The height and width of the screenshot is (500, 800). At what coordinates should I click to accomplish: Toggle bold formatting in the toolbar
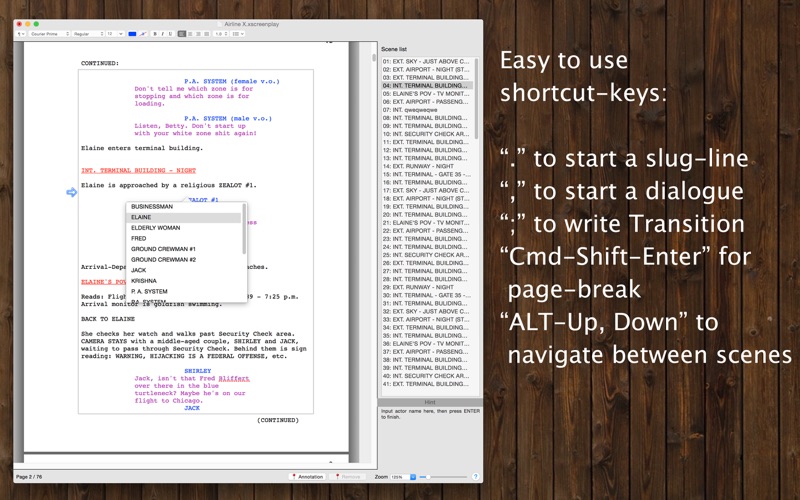[x=155, y=34]
